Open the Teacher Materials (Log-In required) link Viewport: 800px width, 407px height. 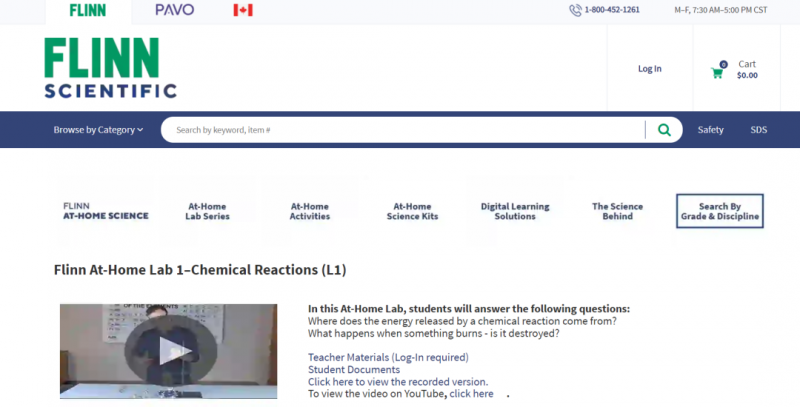coord(388,357)
